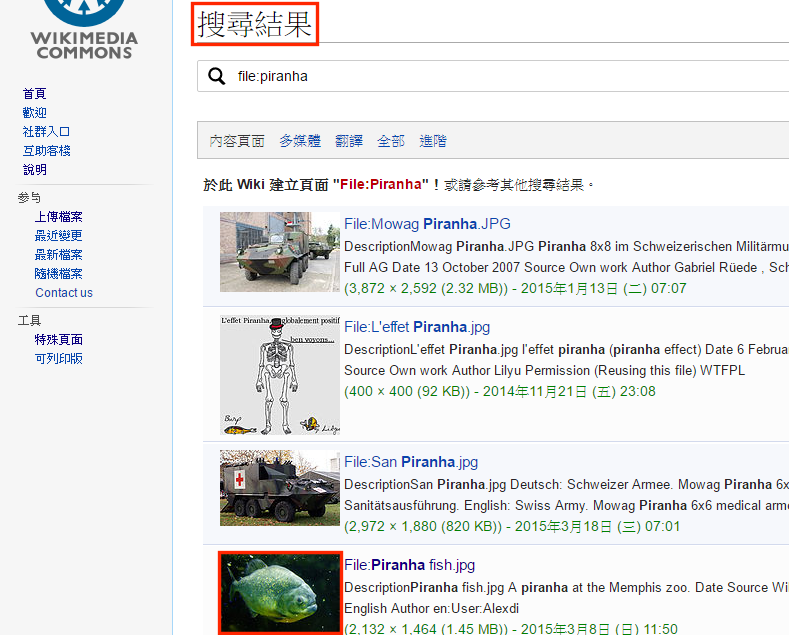
Task: Open the File:L'effet Piranha.jpg link
Action: click(417, 326)
